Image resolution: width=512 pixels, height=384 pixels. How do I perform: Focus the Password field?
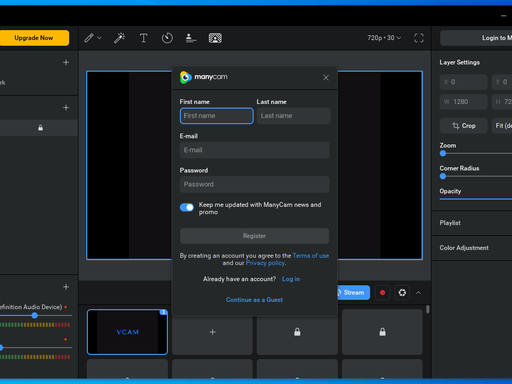click(x=255, y=184)
